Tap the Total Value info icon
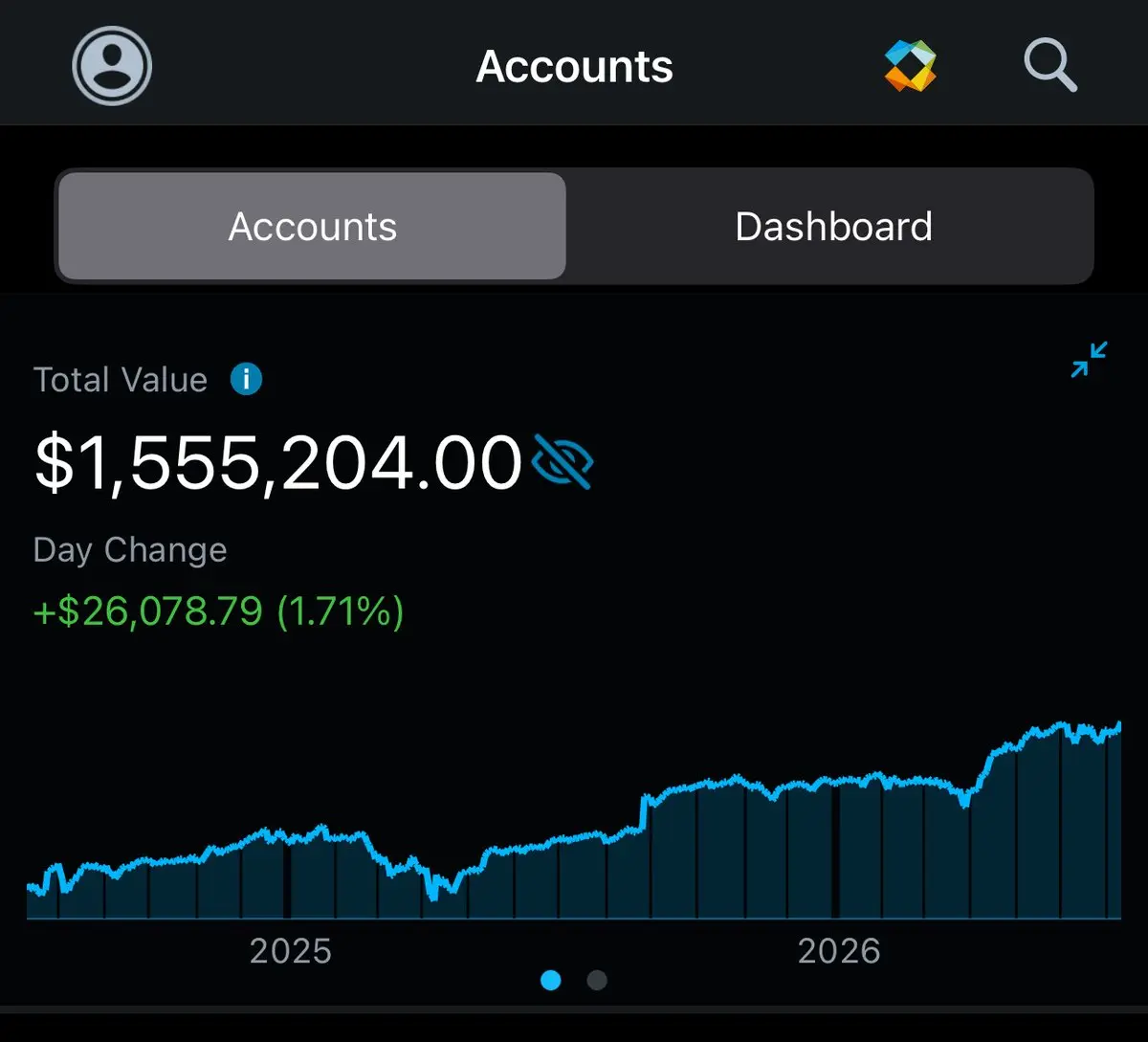This screenshot has height=1042, width=1148. (x=246, y=380)
